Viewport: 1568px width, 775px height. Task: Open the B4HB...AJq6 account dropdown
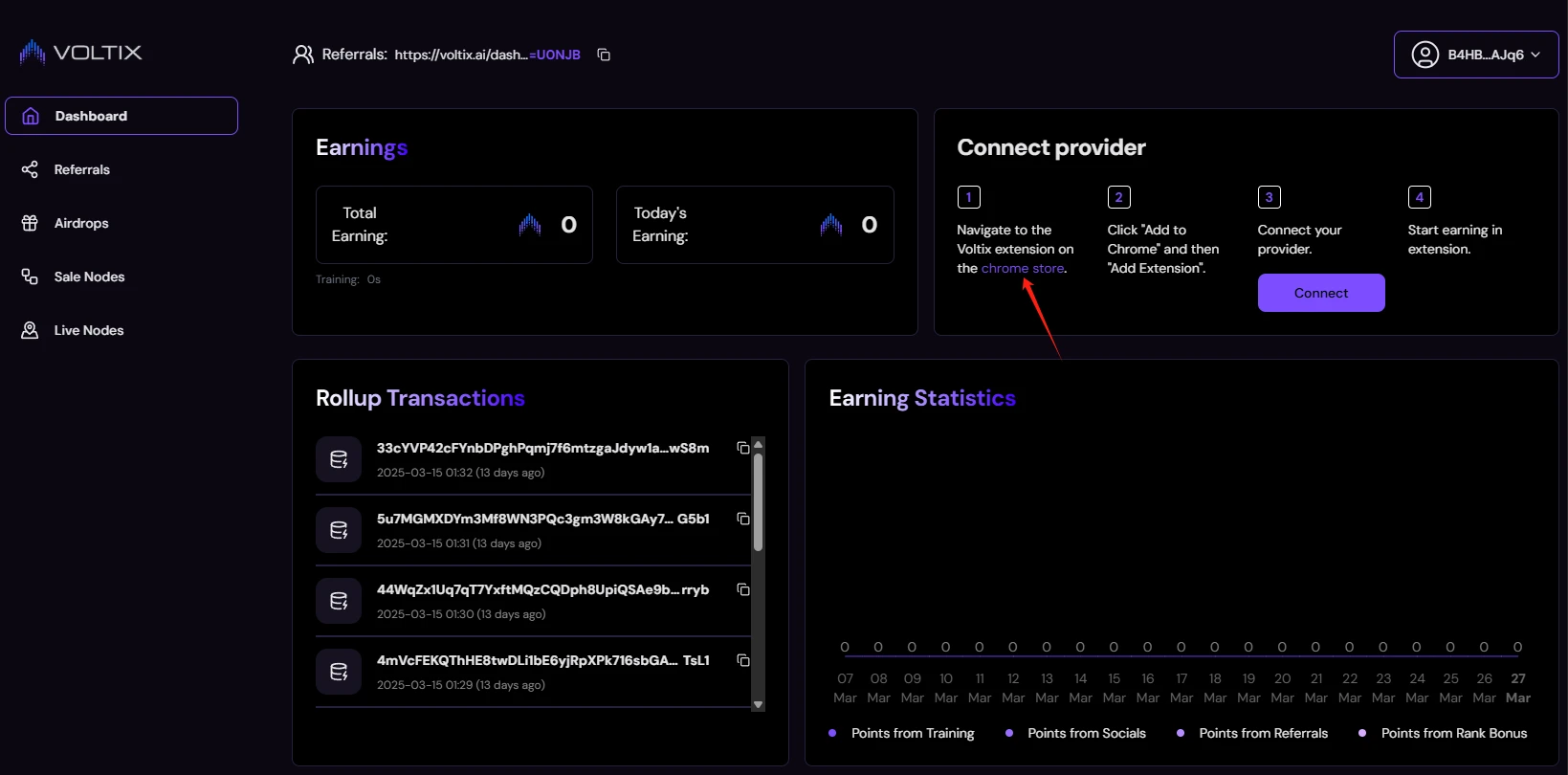point(1476,55)
